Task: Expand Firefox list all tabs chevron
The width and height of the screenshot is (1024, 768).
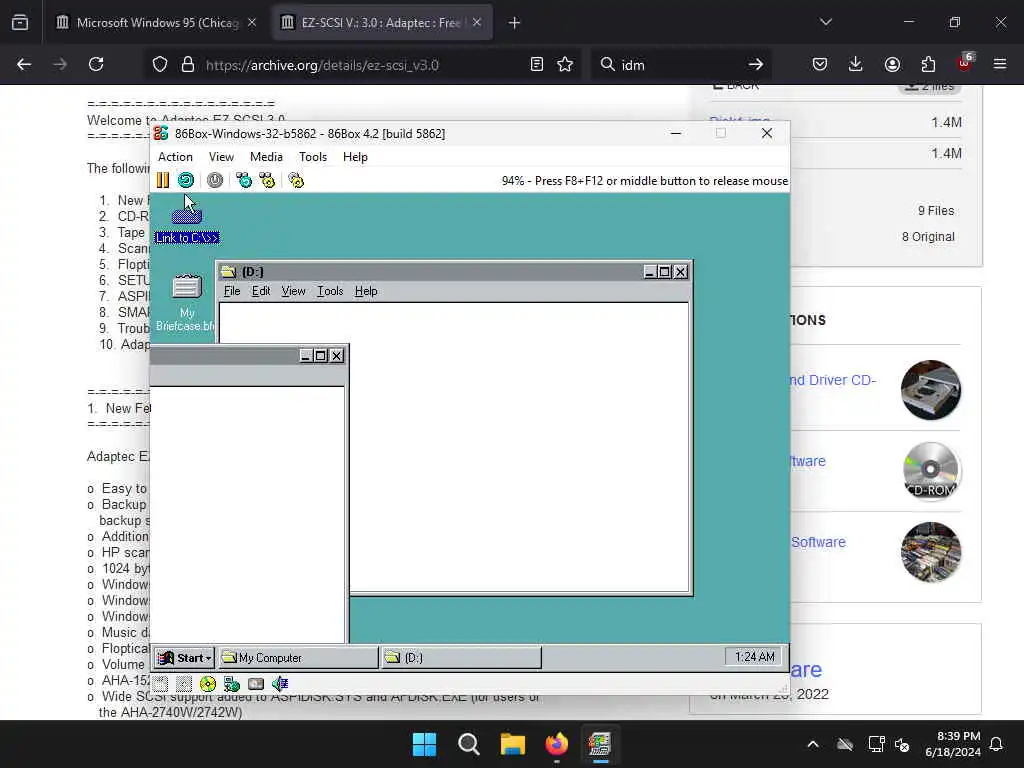Action: (826, 23)
